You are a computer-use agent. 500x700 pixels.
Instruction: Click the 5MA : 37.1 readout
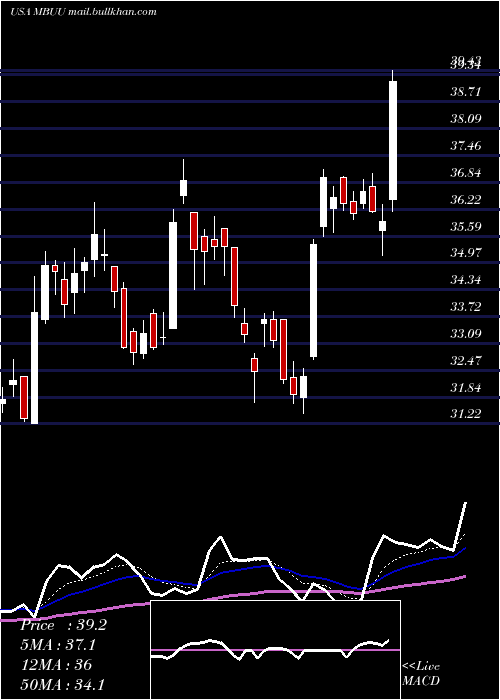[58, 645]
